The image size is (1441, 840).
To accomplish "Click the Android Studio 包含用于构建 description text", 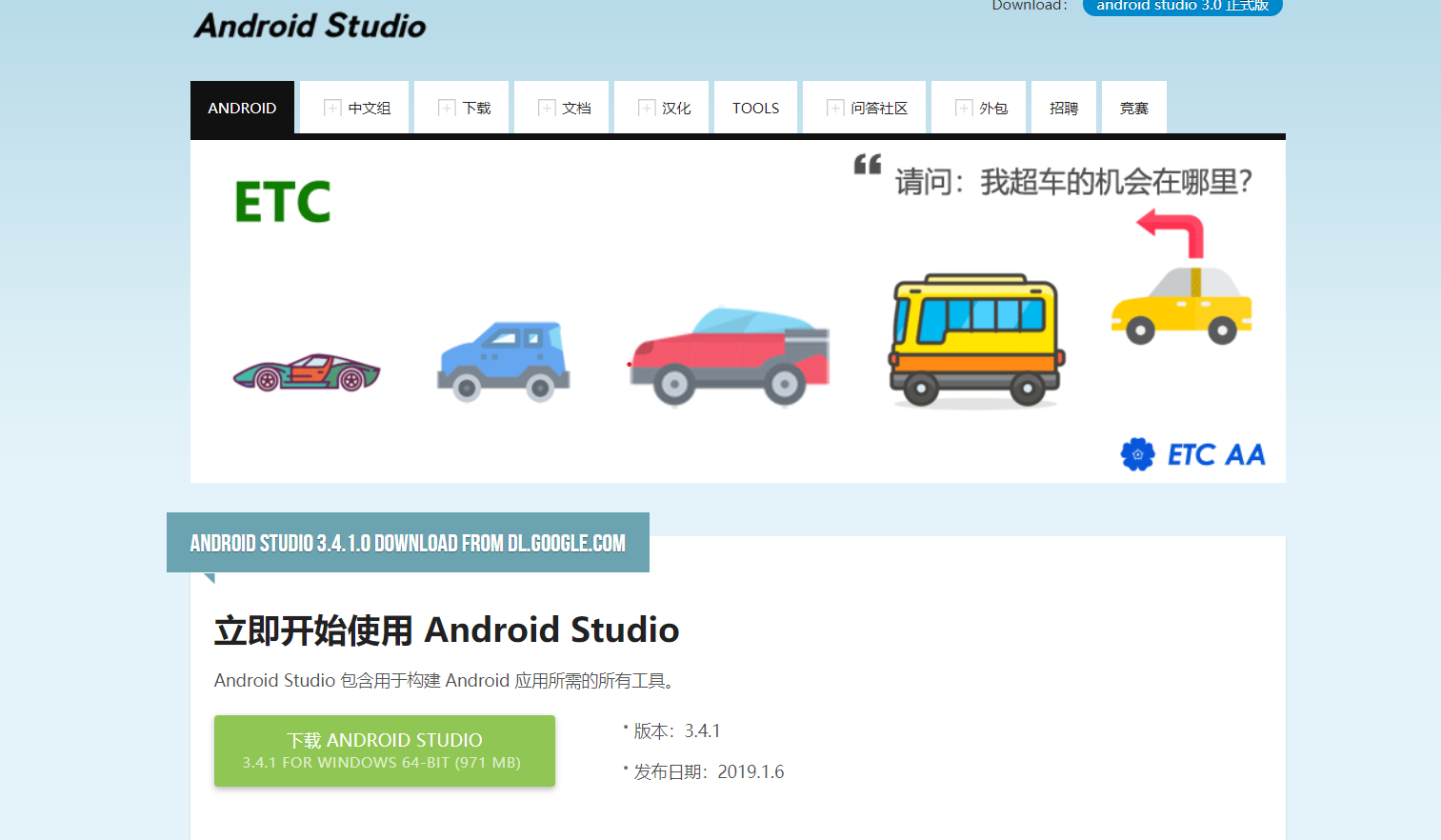I will pos(446,681).
